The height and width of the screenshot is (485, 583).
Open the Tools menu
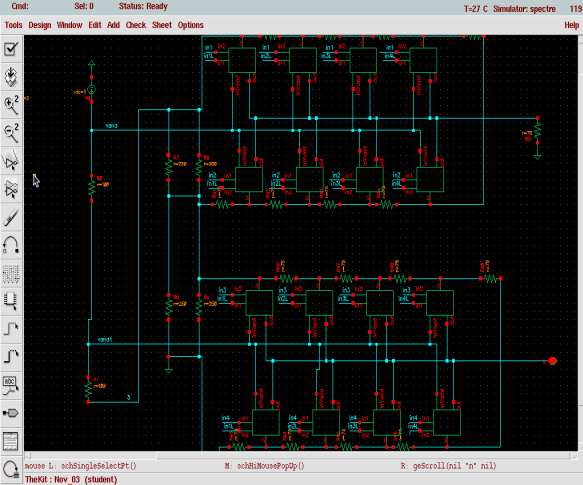(x=13, y=25)
